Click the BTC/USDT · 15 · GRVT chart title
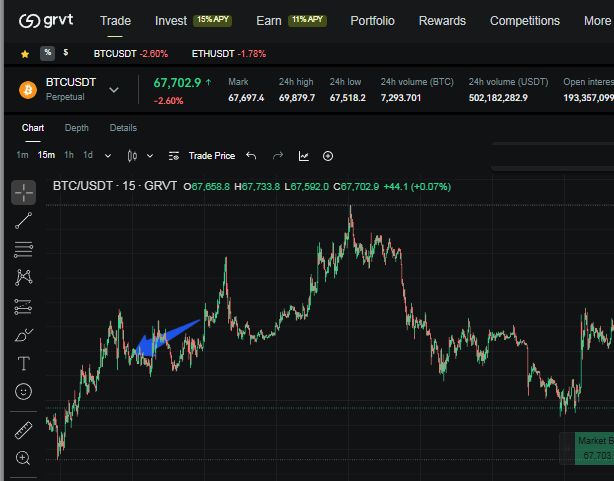Viewport: 614px width, 481px height. tap(115, 186)
